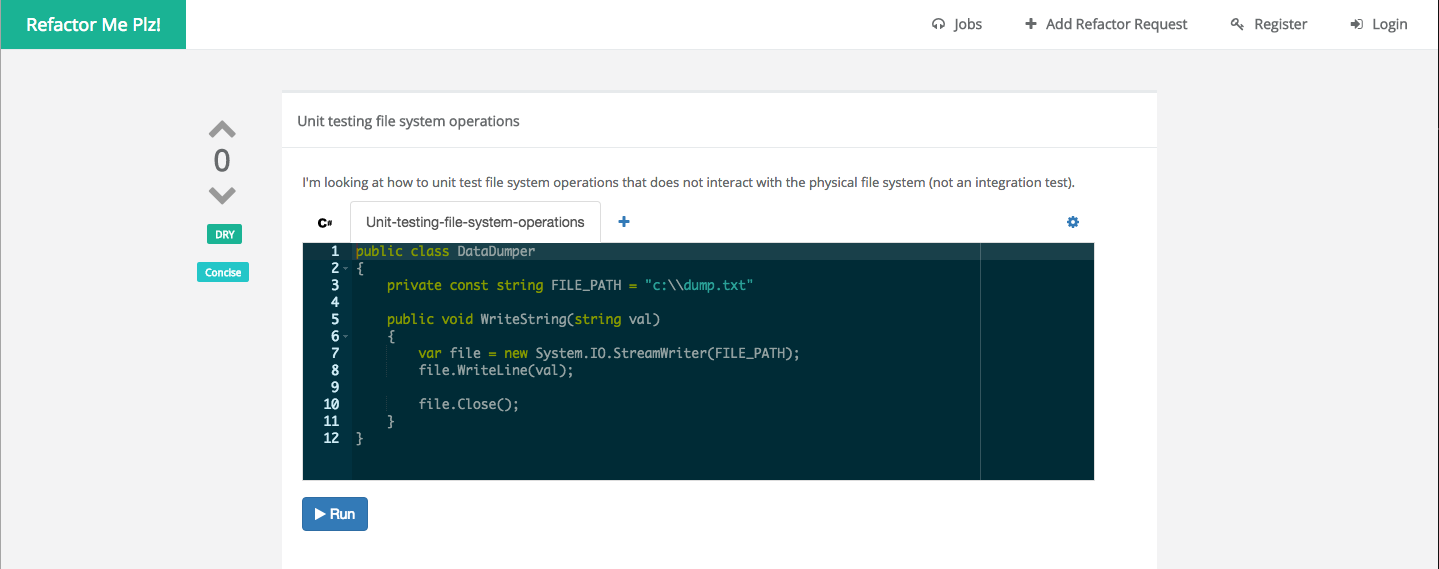Open Add Refactor Request page
Image resolution: width=1439 pixels, height=569 pixels.
pyautogui.click(x=1106, y=24)
